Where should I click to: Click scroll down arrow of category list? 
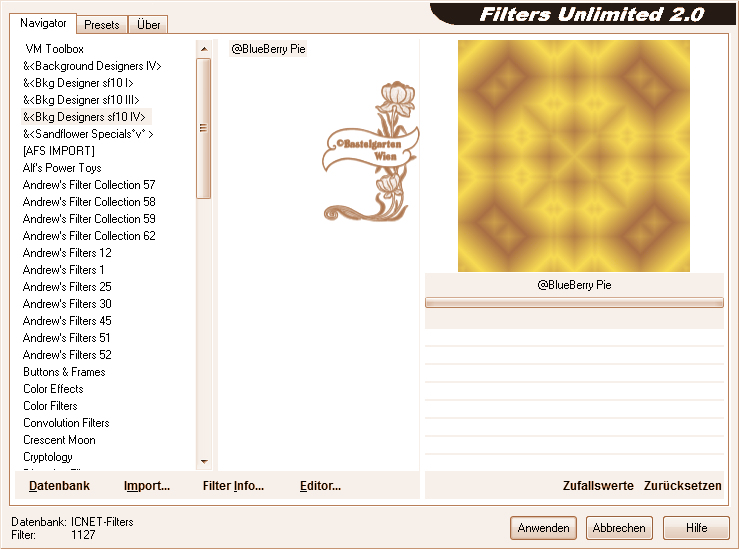[204, 461]
